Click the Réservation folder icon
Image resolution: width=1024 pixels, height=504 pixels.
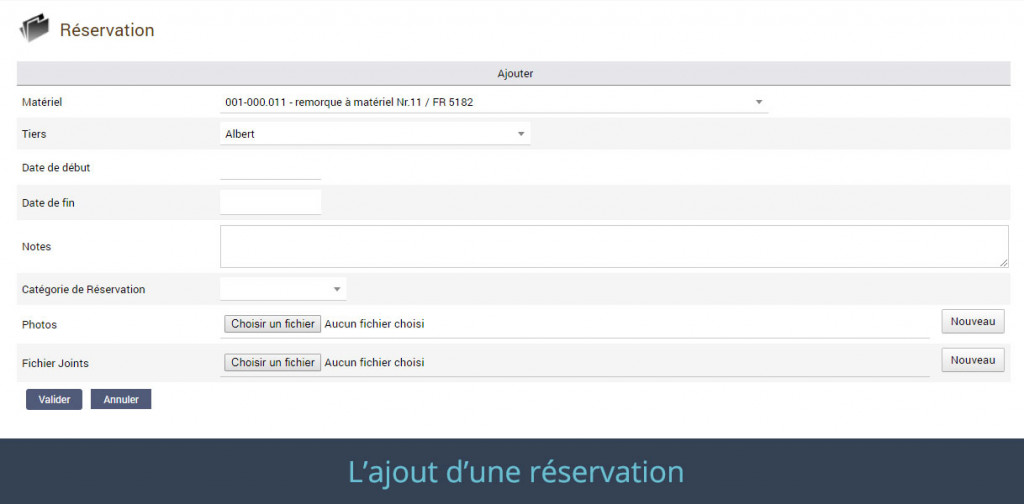point(34,29)
